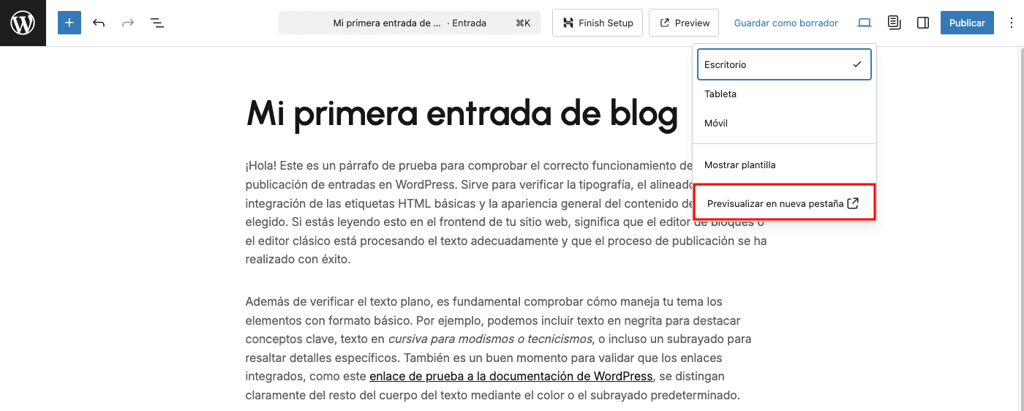
Task: Toggle the laptop preview device icon
Action: click(x=865, y=23)
